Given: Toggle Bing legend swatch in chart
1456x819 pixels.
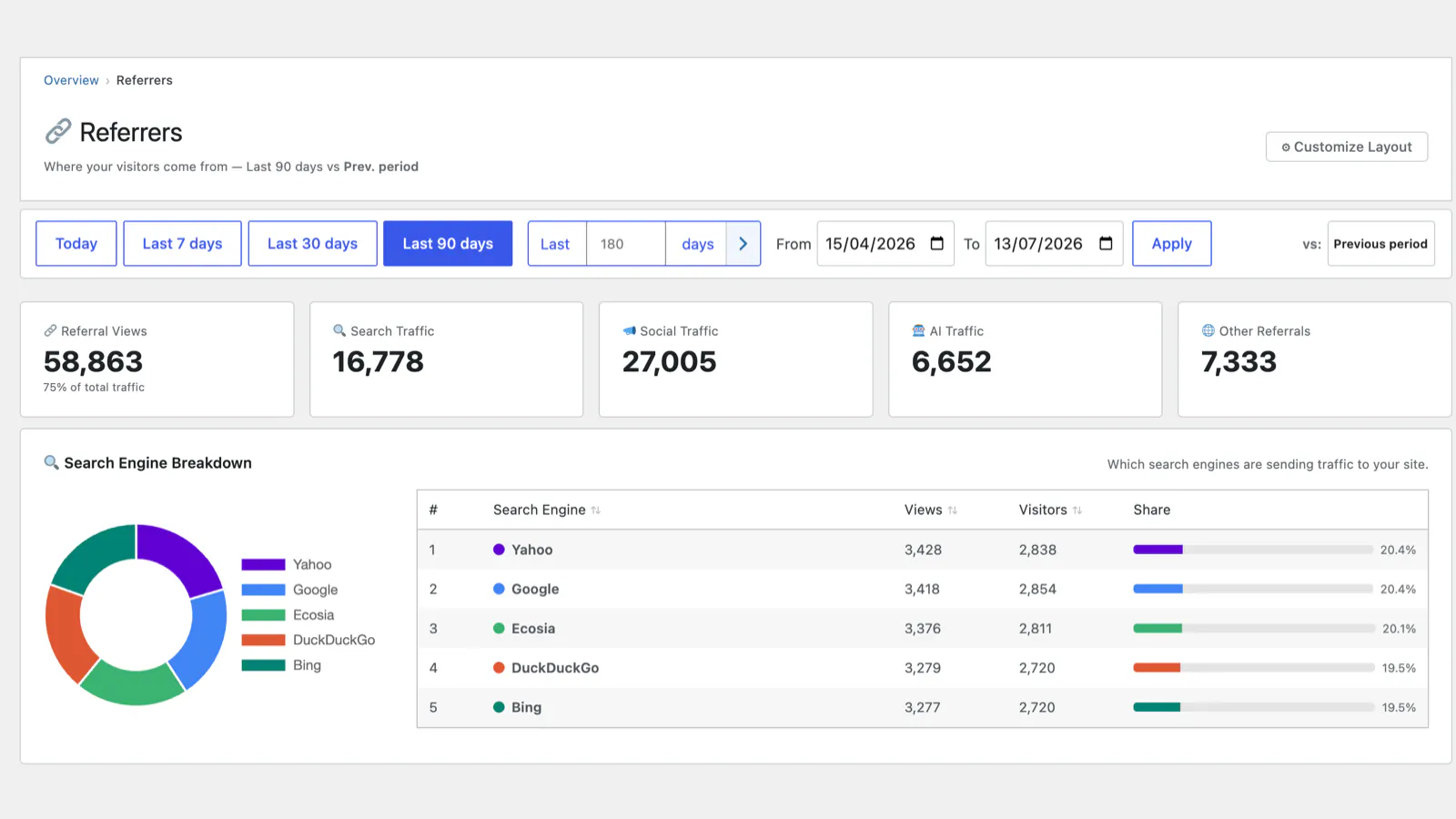Looking at the screenshot, I should pyautogui.click(x=263, y=665).
